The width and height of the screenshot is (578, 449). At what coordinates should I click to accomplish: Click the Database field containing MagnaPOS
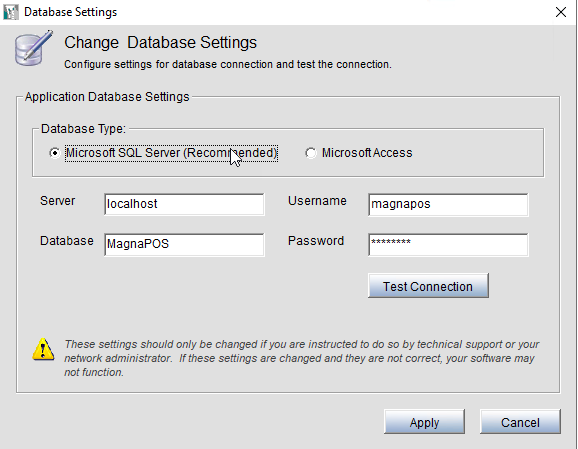click(x=184, y=244)
